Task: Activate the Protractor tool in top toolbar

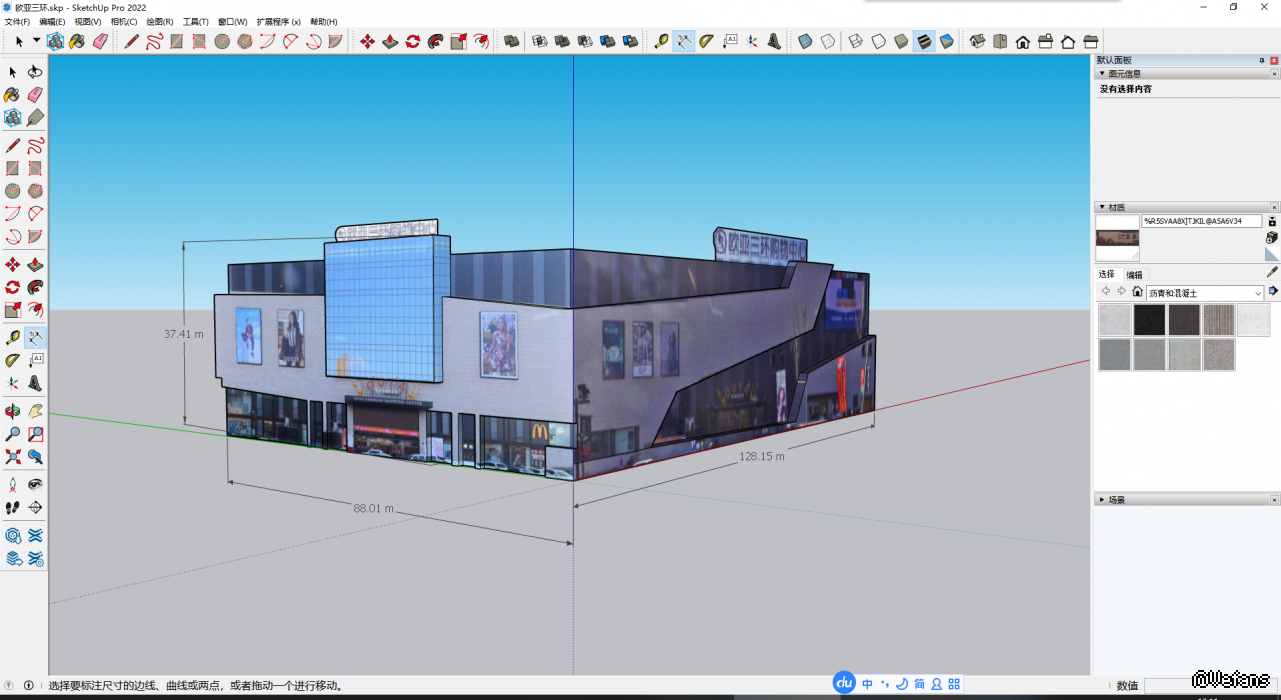Action: [x=706, y=41]
